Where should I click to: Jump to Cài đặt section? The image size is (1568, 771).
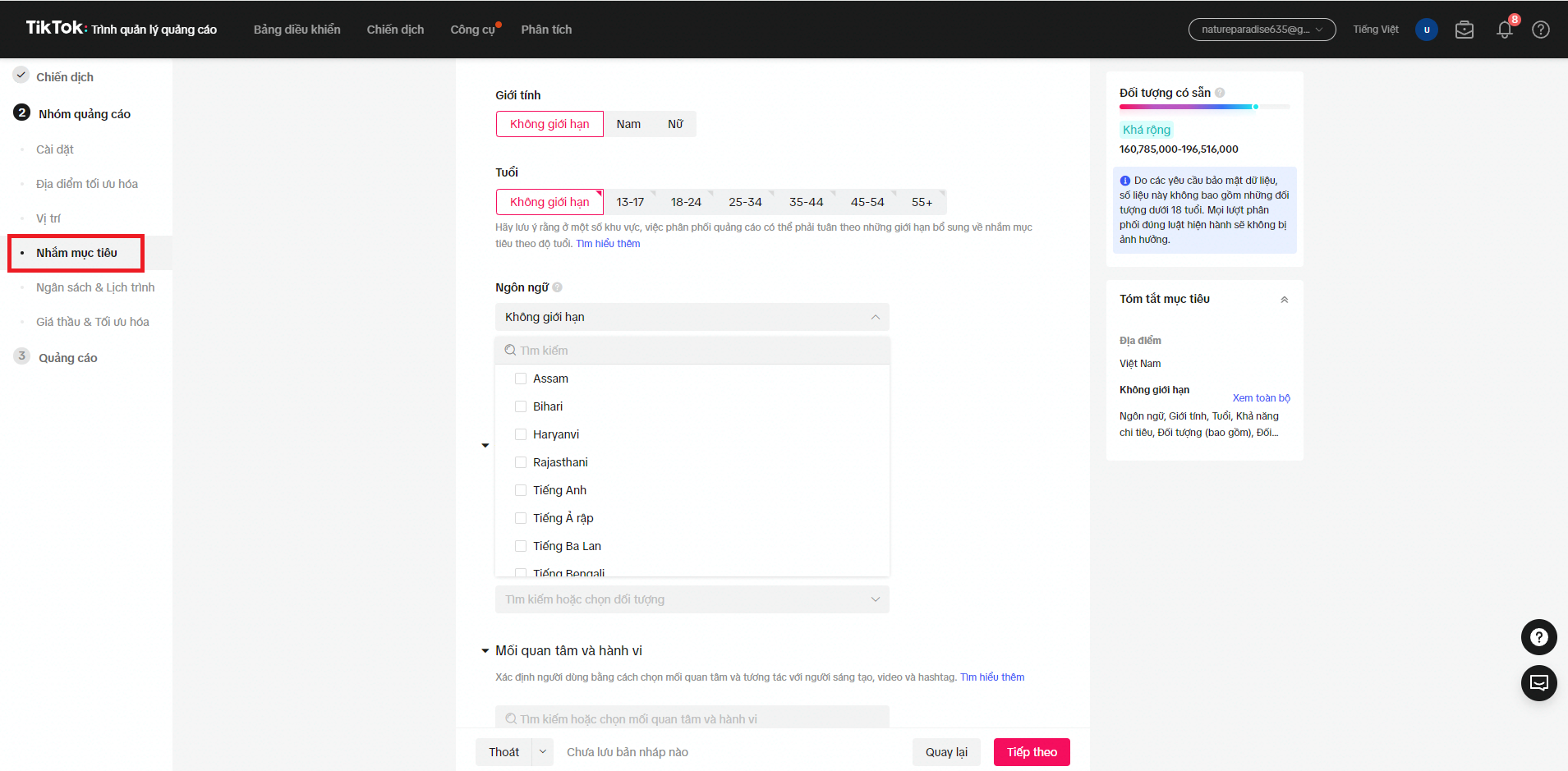pyautogui.click(x=55, y=149)
